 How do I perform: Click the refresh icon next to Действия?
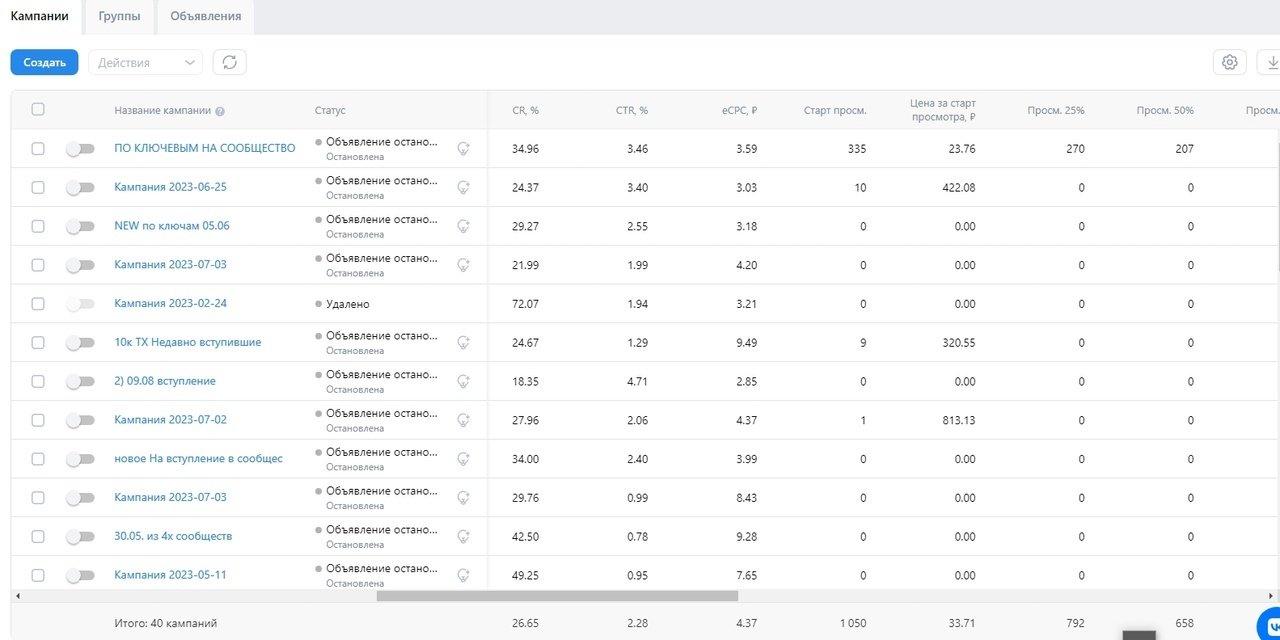[x=230, y=62]
